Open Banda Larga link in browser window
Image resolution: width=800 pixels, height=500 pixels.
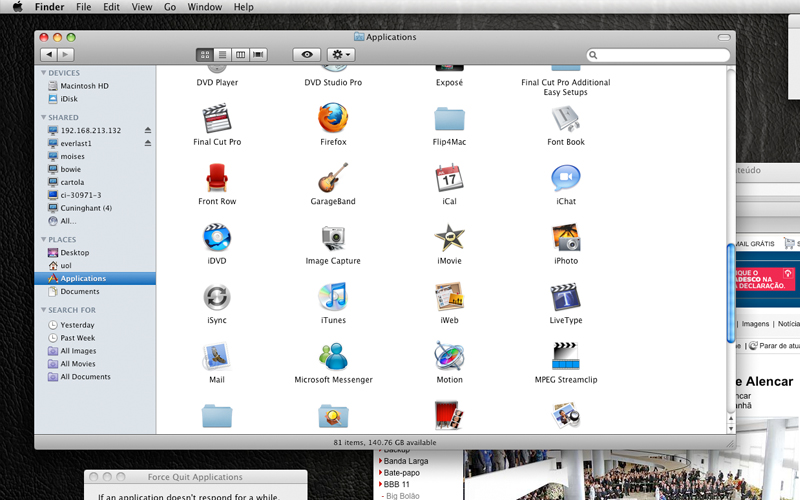pyautogui.click(x=406, y=461)
